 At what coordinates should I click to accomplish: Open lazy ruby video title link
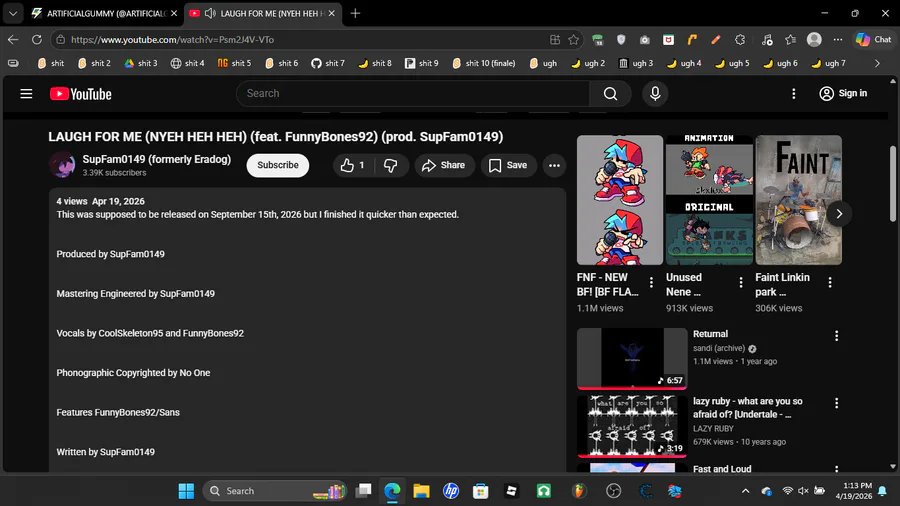tap(747, 408)
